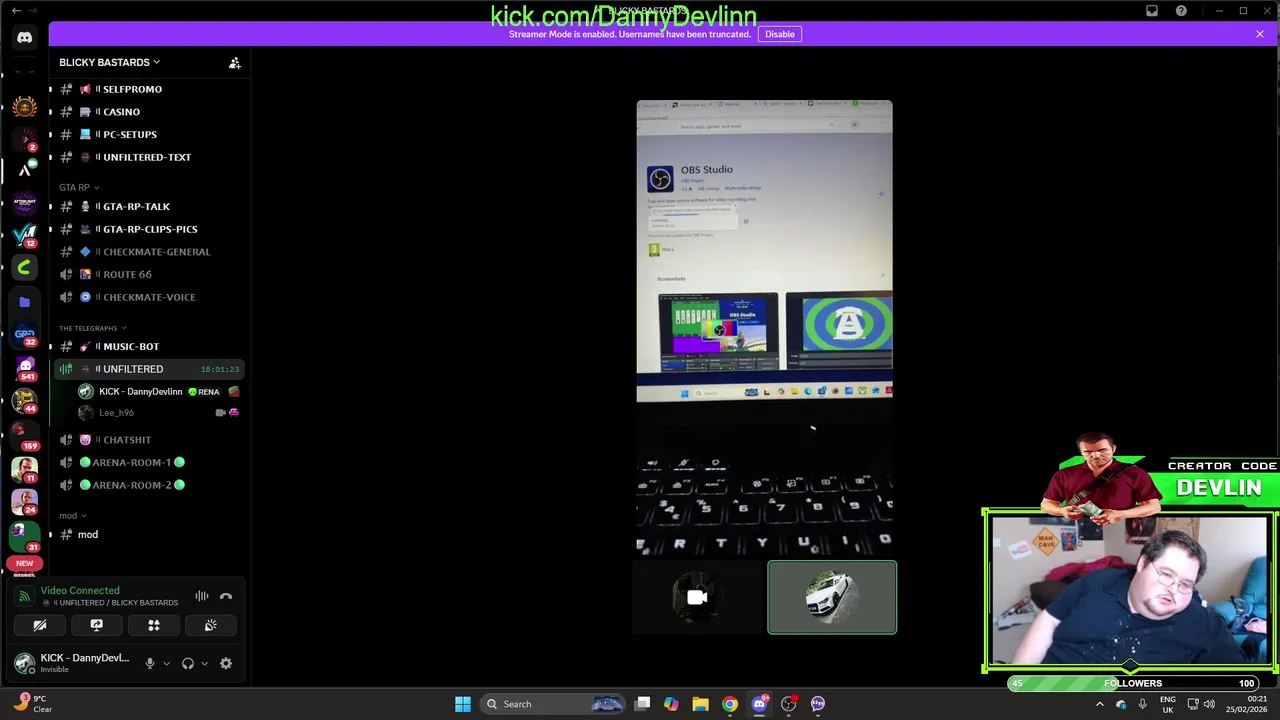Collapse the GTA RP category

pyautogui.click(x=79, y=187)
